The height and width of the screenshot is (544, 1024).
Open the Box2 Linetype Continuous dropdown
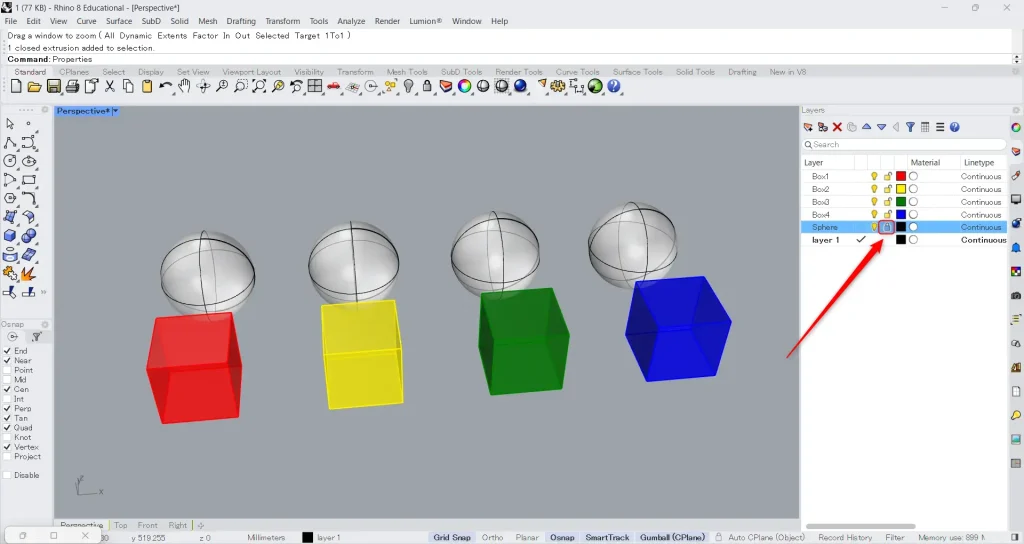point(981,189)
